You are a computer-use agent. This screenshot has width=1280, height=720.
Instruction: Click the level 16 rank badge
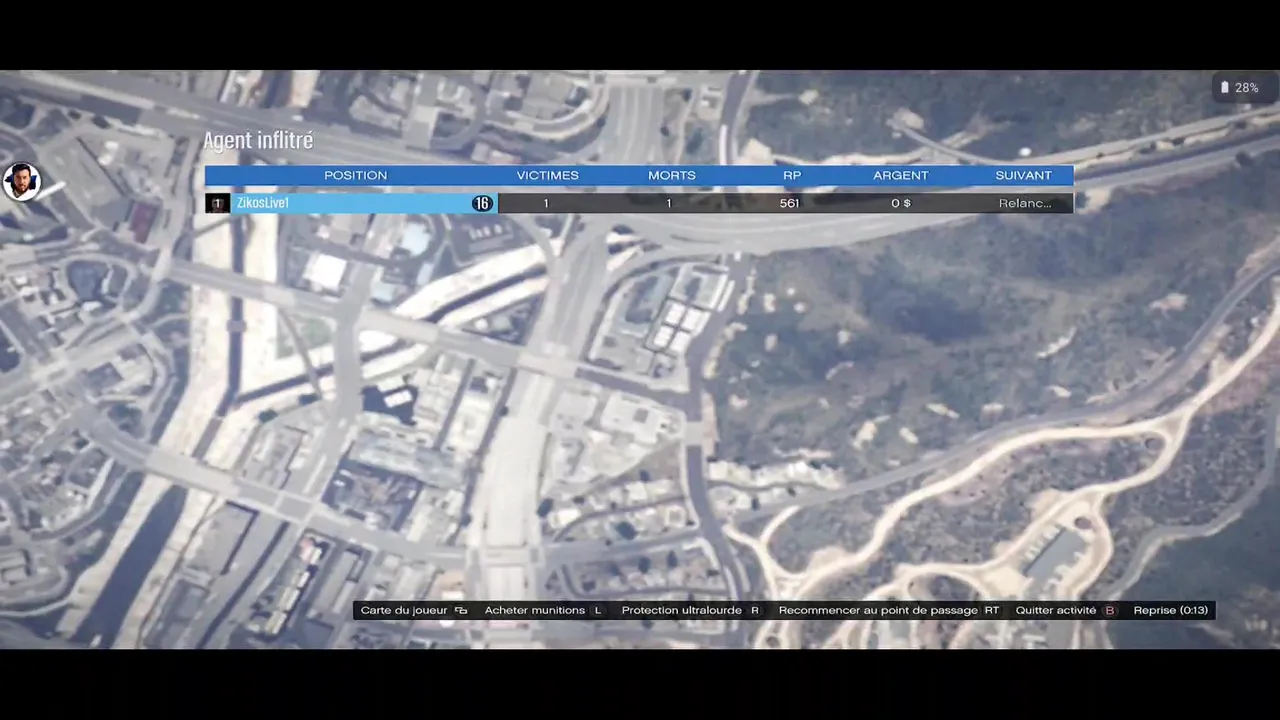pyautogui.click(x=482, y=203)
